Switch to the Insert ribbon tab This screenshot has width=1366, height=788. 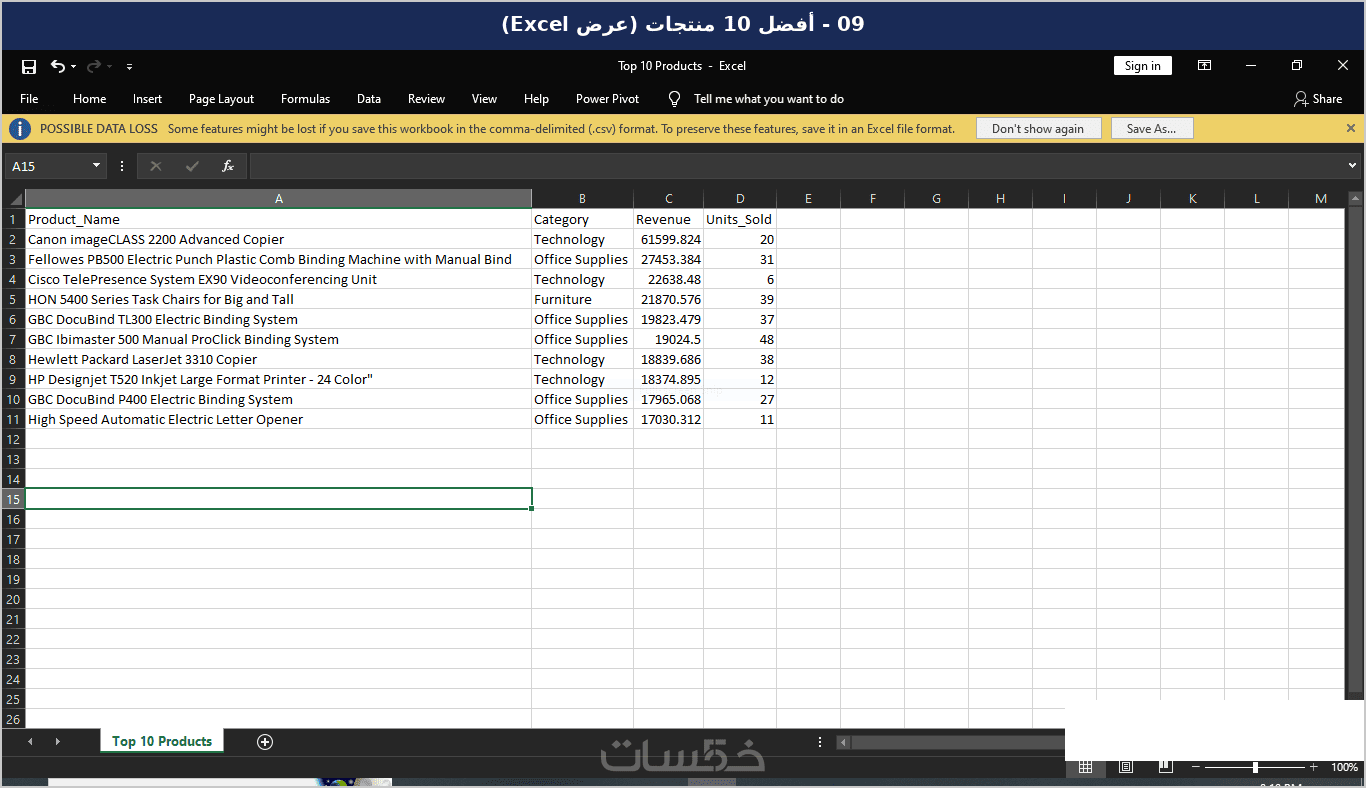tap(147, 99)
